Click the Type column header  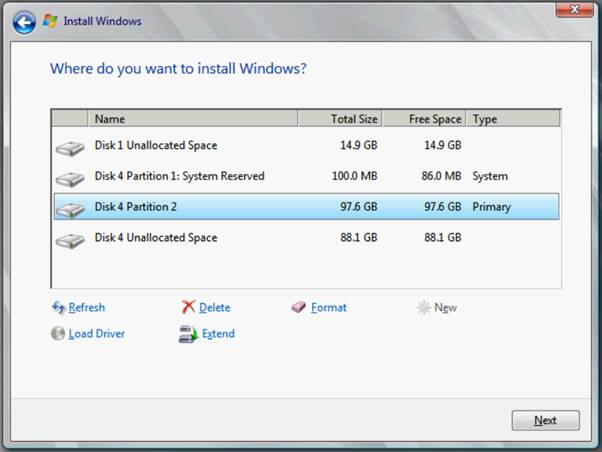(512, 119)
